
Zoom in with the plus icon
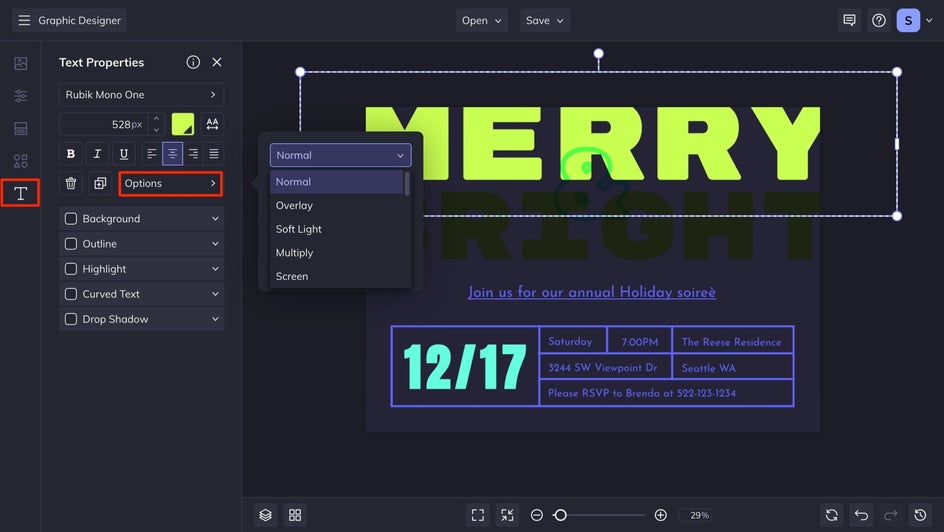click(x=660, y=515)
